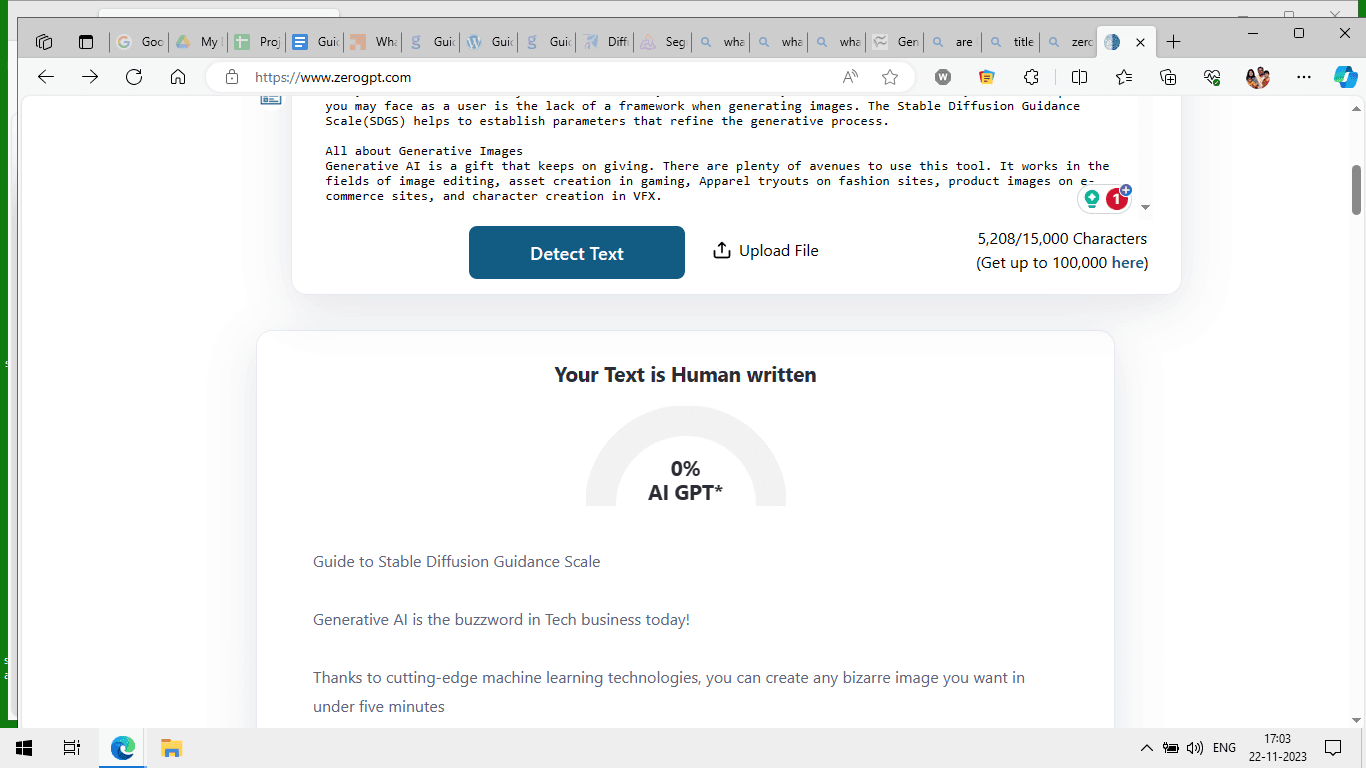
Task: Open Settings and more ellipsis menu
Action: 1304,77
